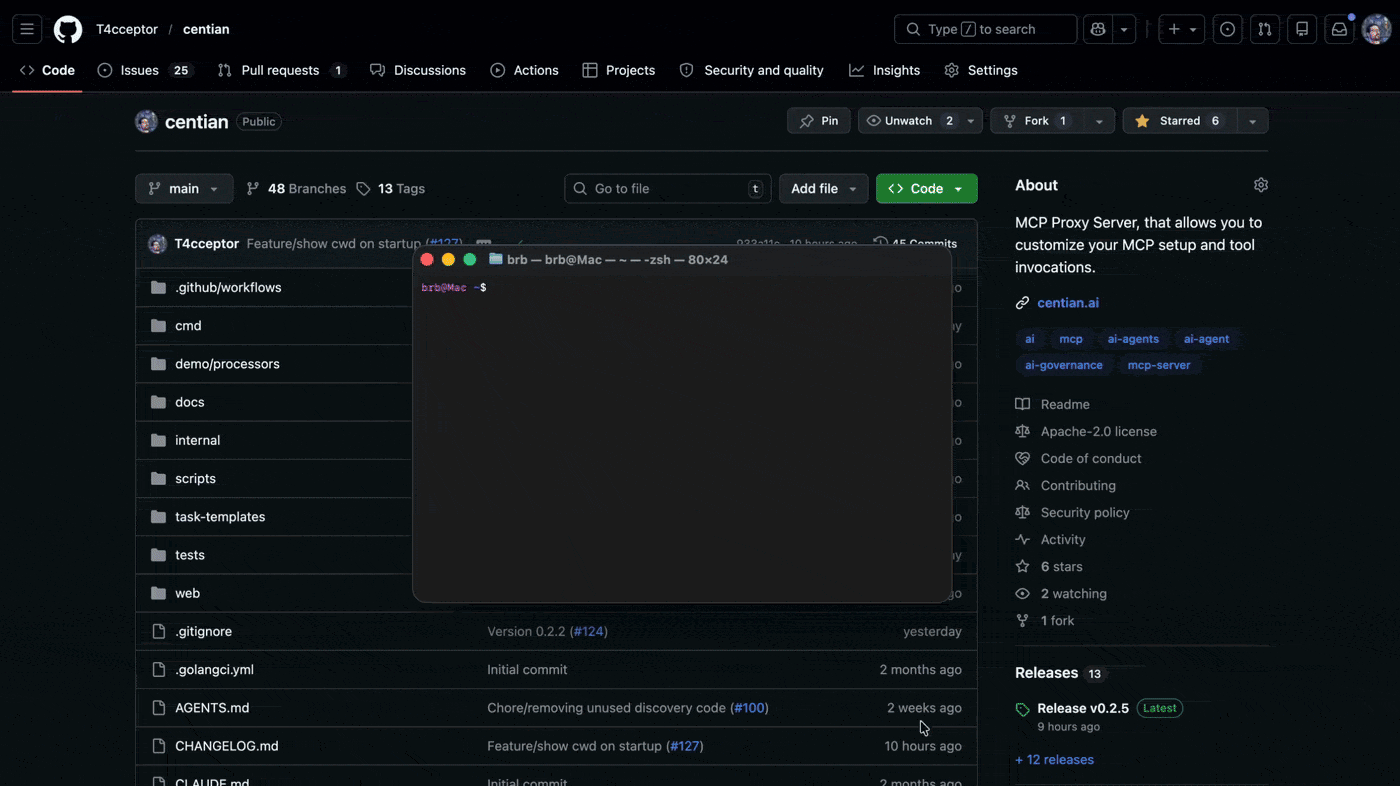Click the Terminal window command prompt
Screen dimensions: 1400x786
tap(454, 288)
